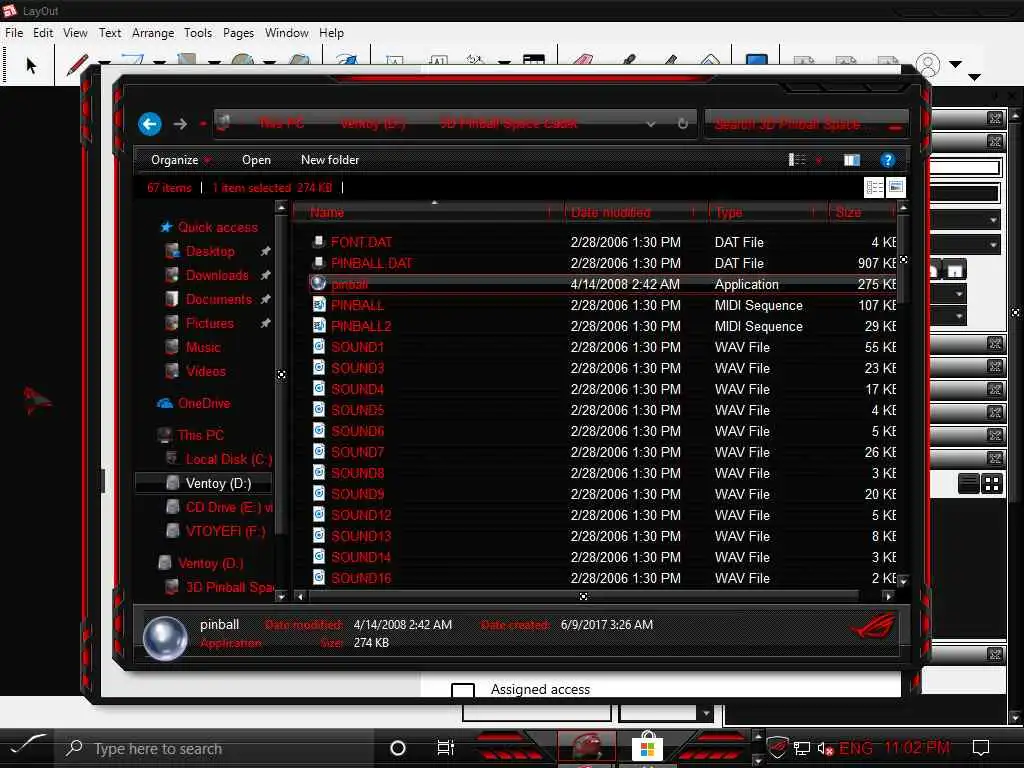Click the FONT.DAT file icon
1024x768 pixels.
click(x=319, y=242)
